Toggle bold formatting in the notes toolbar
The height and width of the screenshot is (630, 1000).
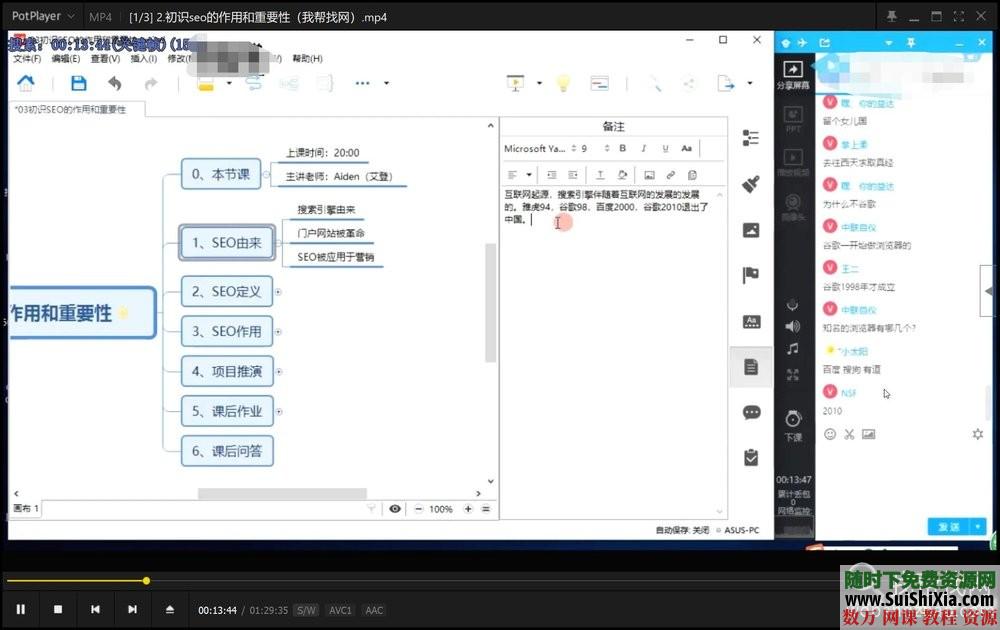coord(623,148)
